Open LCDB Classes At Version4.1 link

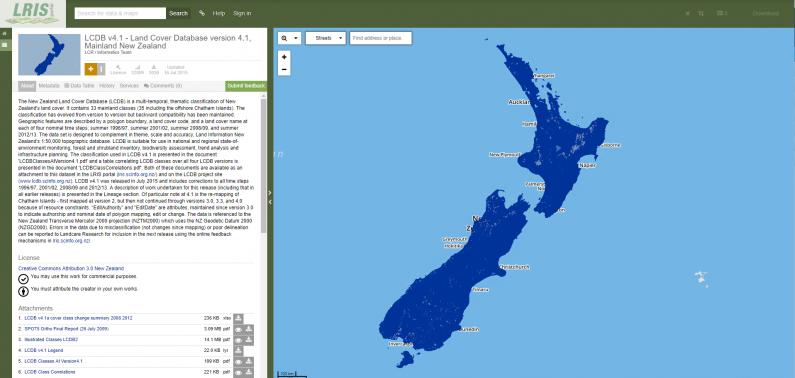click(x=53, y=361)
